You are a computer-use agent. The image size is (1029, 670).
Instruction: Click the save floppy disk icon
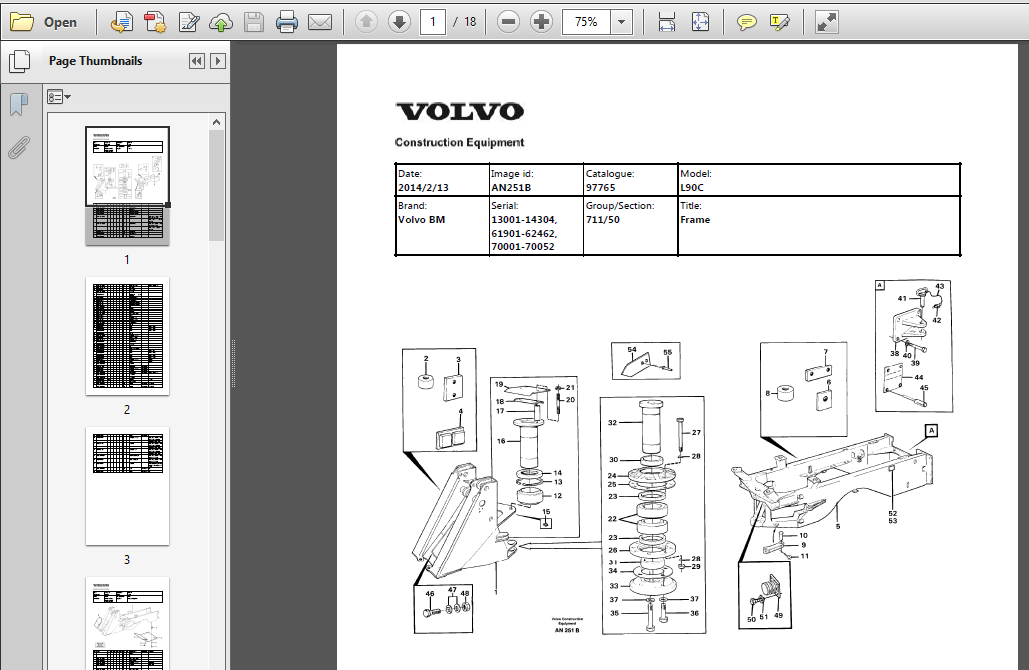click(254, 22)
